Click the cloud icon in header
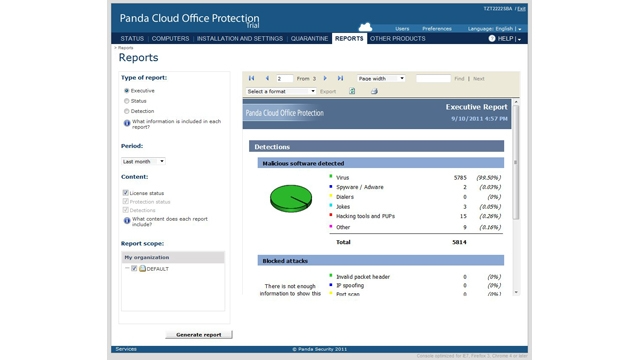 [x=365, y=27]
